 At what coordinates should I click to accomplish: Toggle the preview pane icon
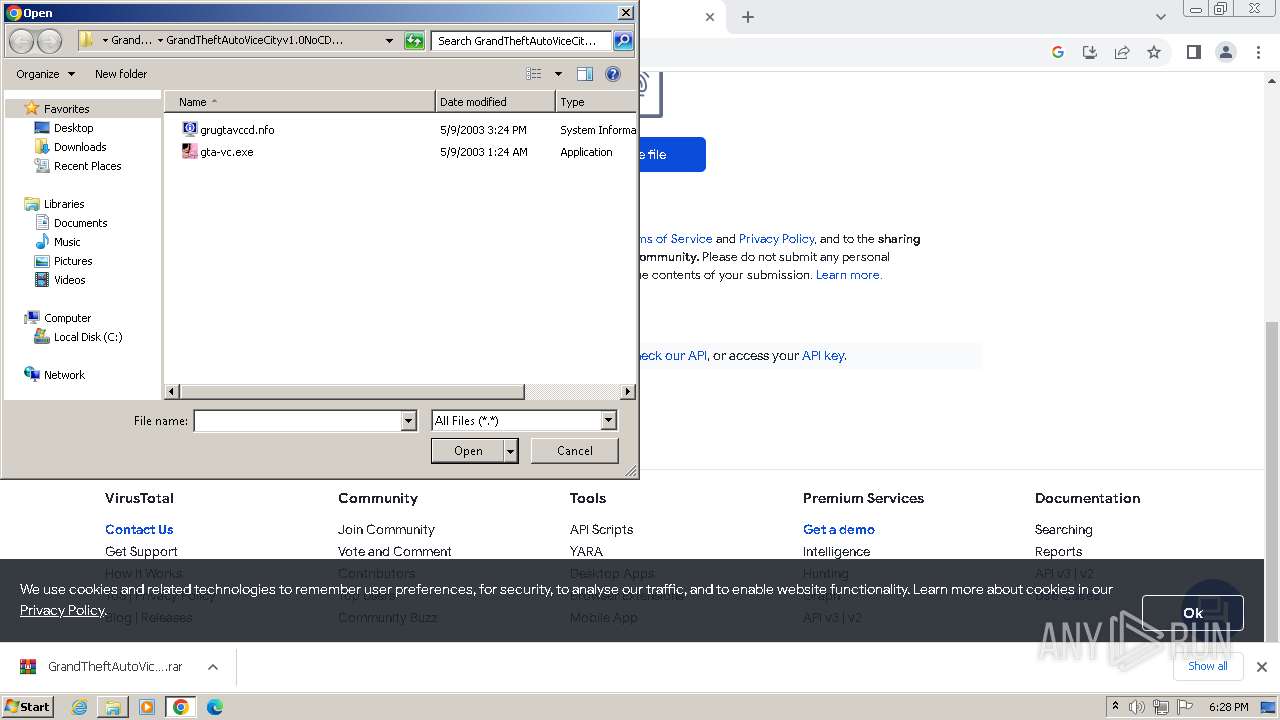pyautogui.click(x=585, y=74)
